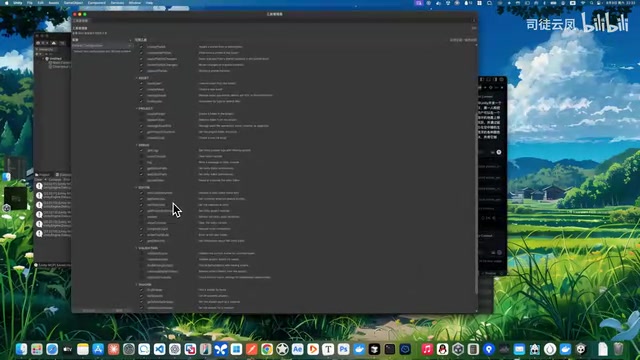Toggle the getLogs checkbox in DEBUG section
Image resolution: width=640 pixels, height=360 pixels.
142,150
